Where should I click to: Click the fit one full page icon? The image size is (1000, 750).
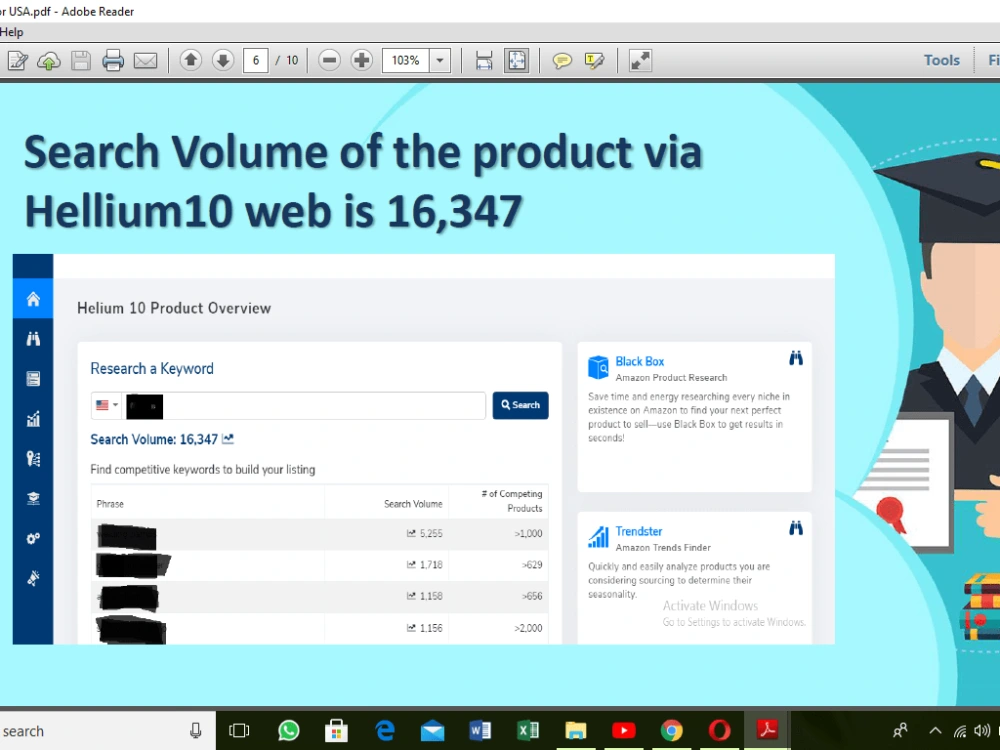(517, 61)
